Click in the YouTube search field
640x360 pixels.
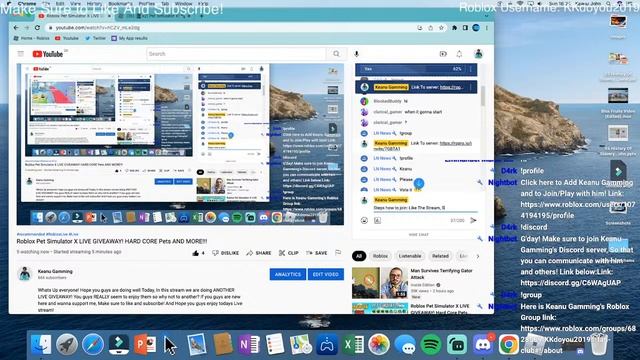pyautogui.click(x=236, y=54)
